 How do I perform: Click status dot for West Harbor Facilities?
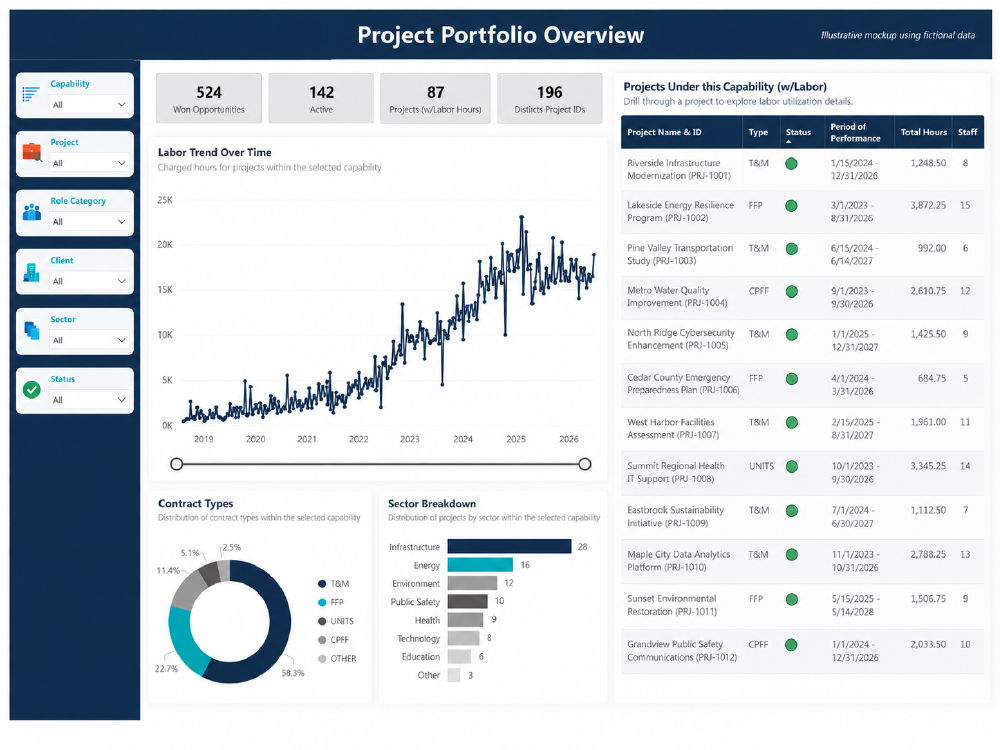point(791,422)
